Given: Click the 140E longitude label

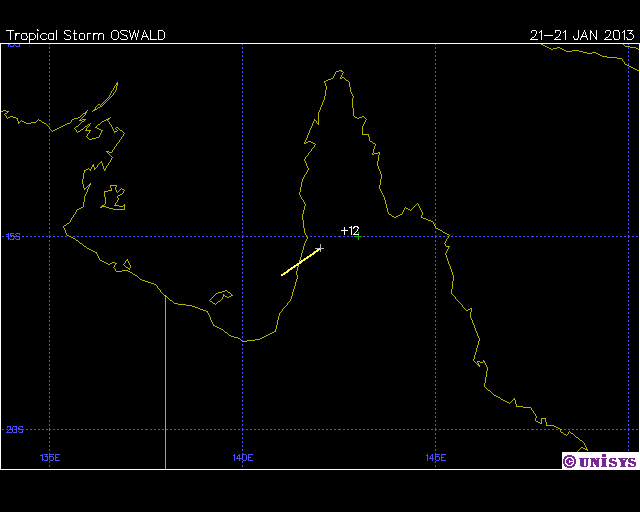Looking at the screenshot, I should [243, 458].
